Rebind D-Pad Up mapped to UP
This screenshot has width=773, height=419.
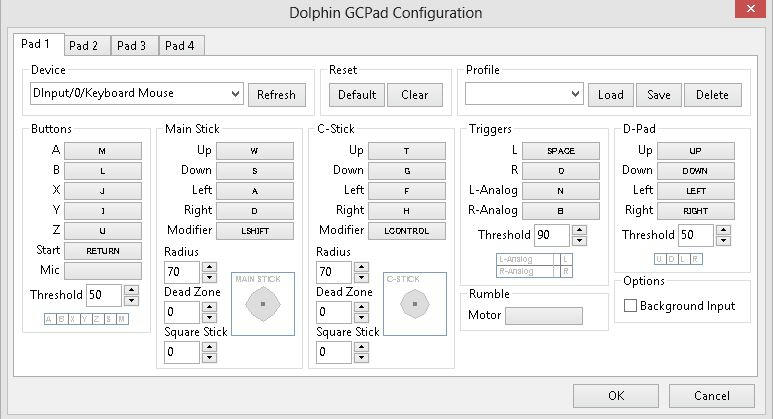(x=696, y=151)
